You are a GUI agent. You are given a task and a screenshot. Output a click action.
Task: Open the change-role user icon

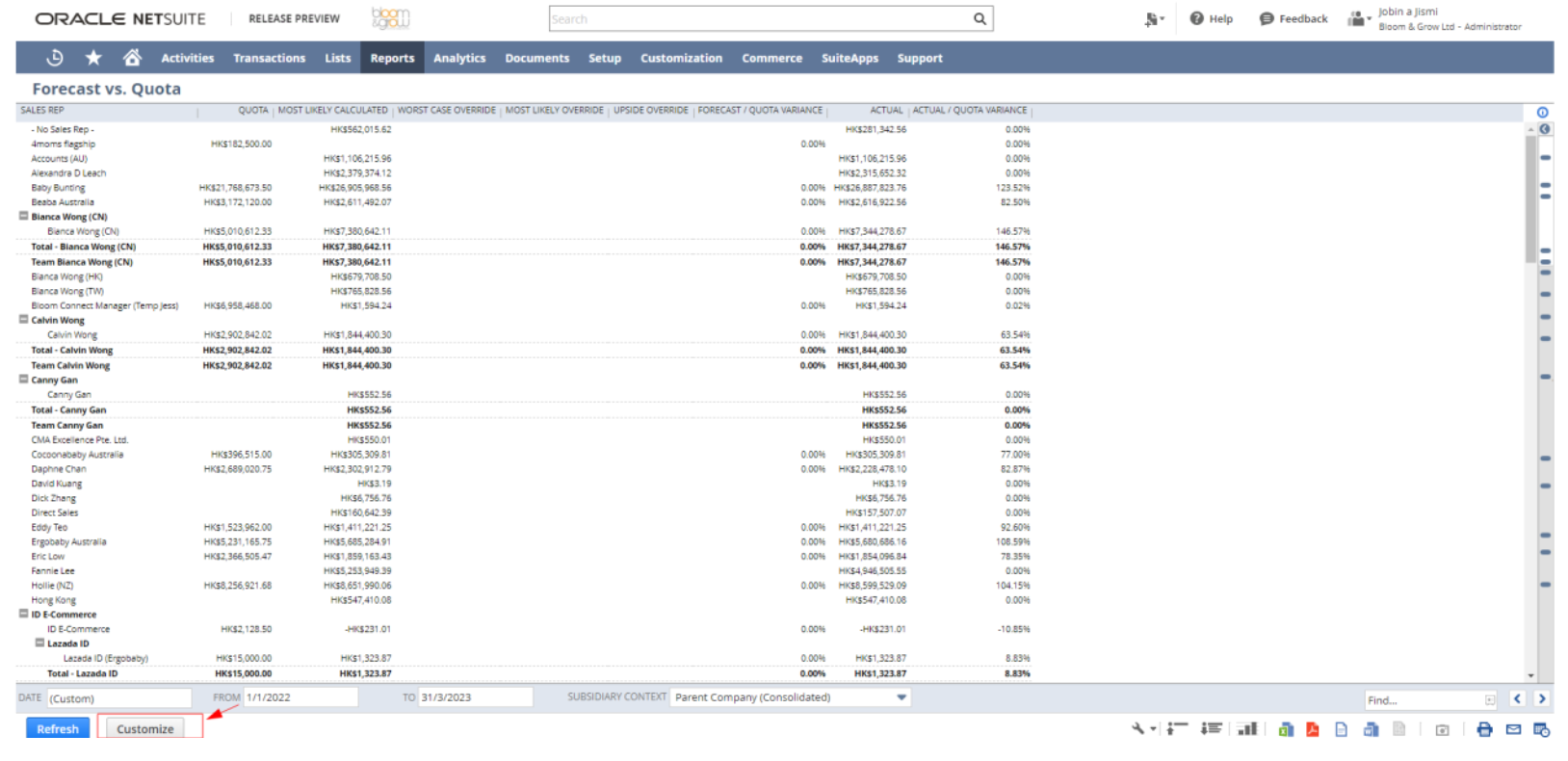[x=1358, y=18]
